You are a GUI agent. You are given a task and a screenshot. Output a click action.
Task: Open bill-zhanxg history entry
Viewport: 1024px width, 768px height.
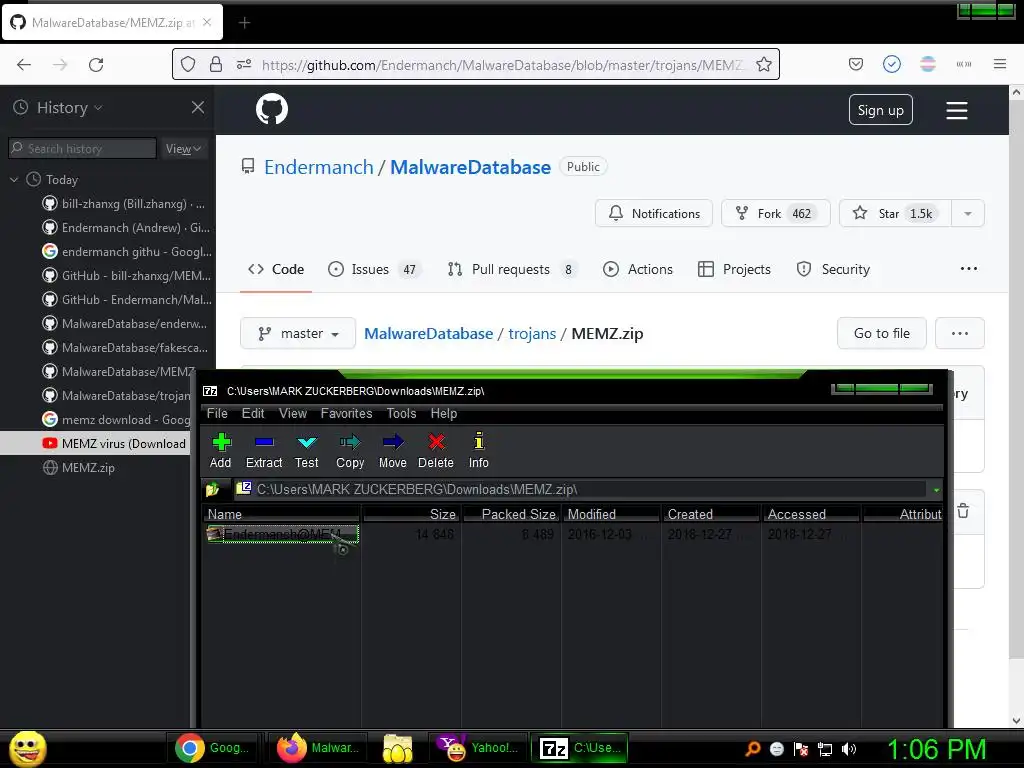(x=124, y=204)
